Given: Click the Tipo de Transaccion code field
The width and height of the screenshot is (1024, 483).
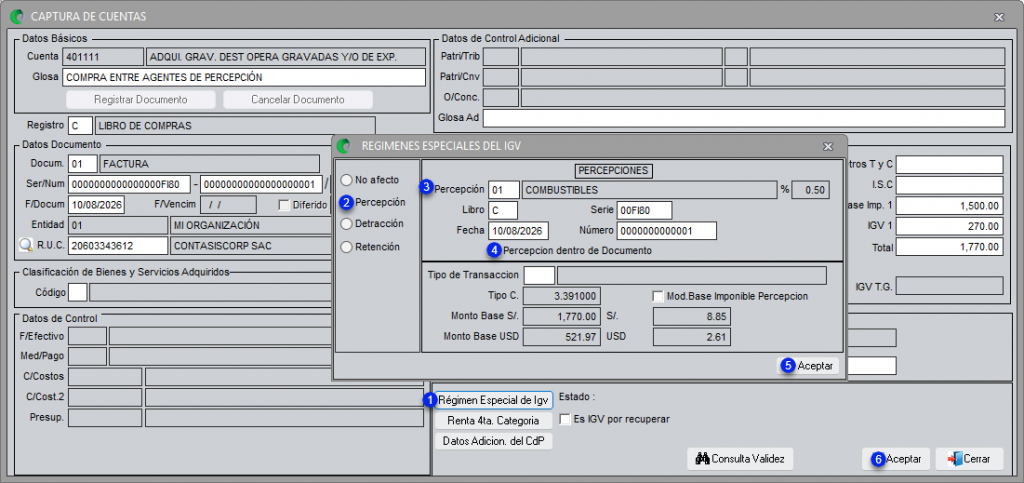Looking at the screenshot, I should click(x=539, y=275).
